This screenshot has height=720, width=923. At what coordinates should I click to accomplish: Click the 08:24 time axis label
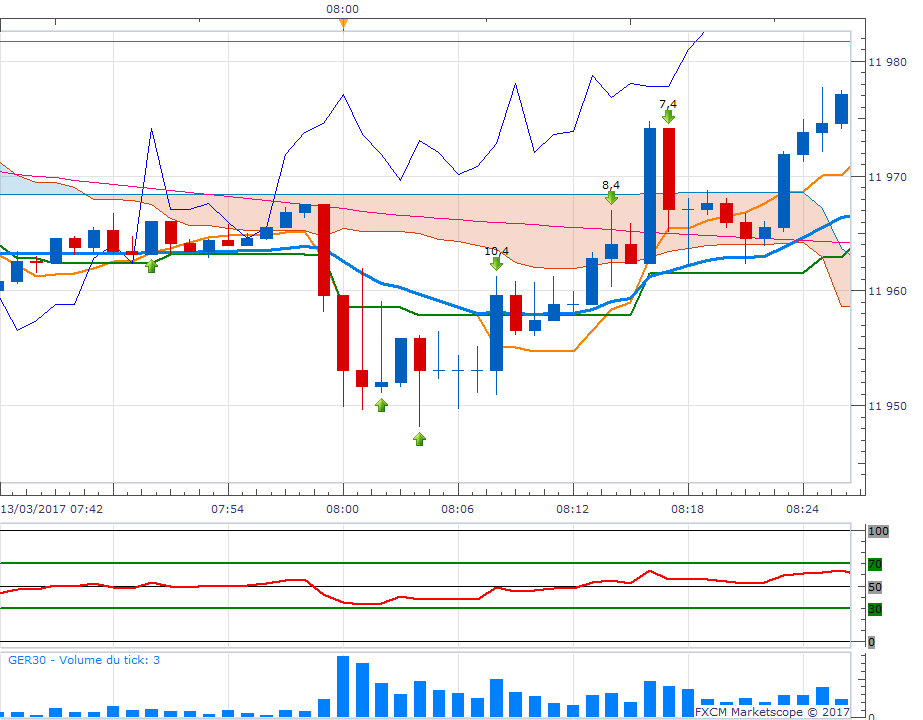click(x=802, y=509)
